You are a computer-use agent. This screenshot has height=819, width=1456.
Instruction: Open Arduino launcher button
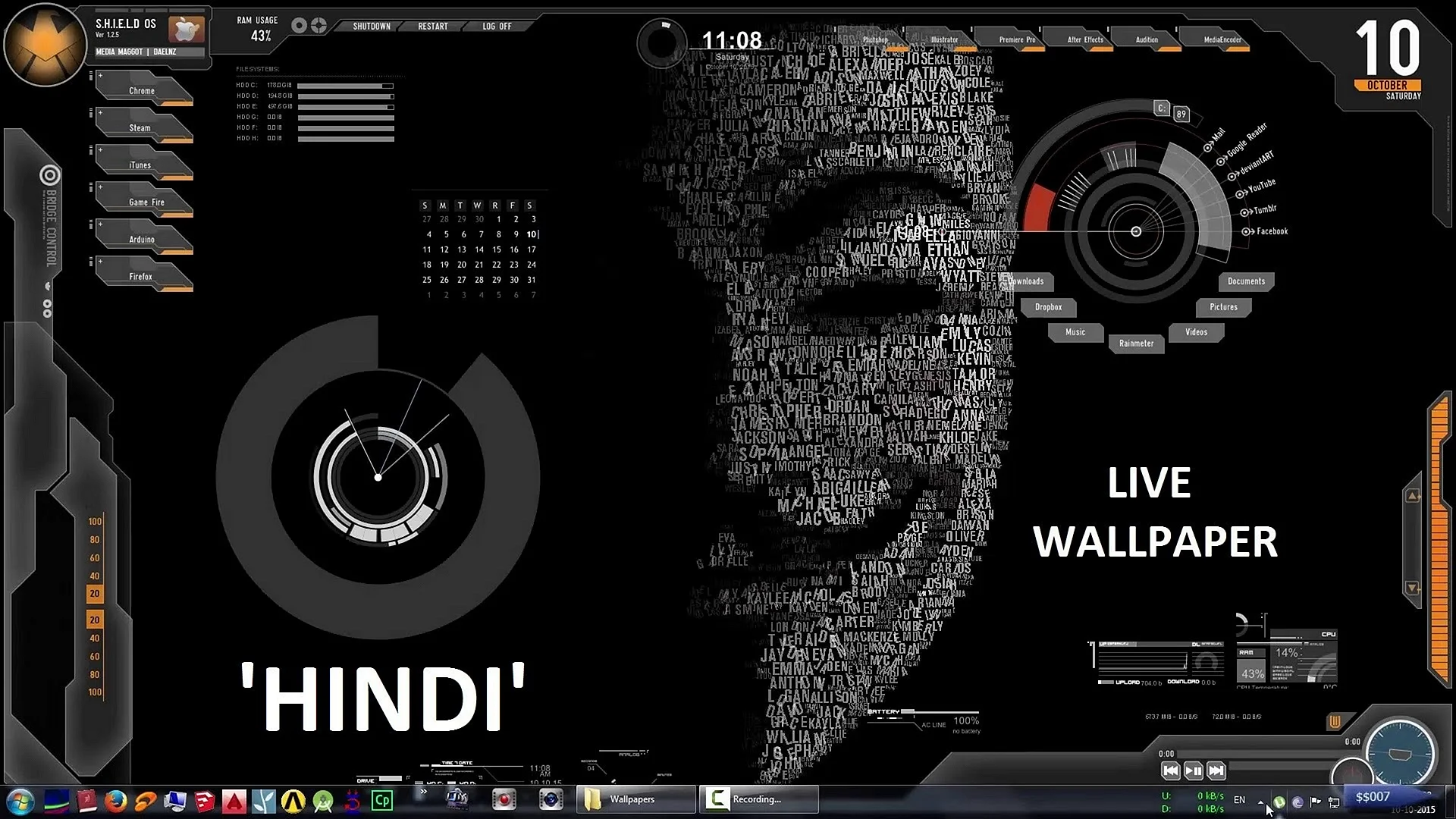[x=144, y=238]
